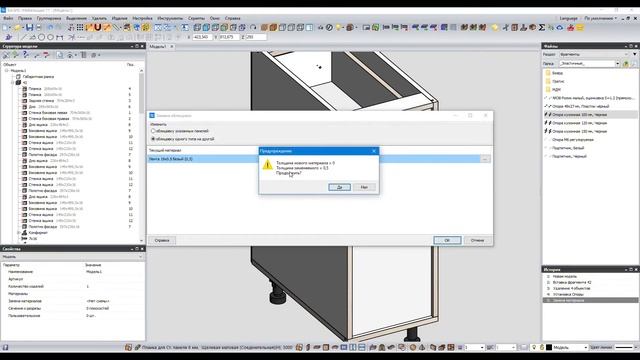The image size is (640, 360).
Task: Click the Z coordinate input field
Action: coord(256,37)
